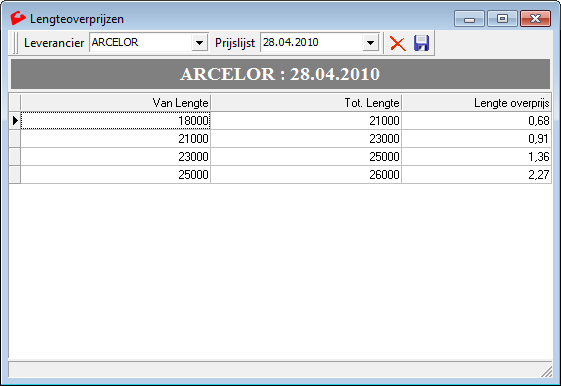
Task: Click Van Lengte cell 23000
Action: point(116,157)
